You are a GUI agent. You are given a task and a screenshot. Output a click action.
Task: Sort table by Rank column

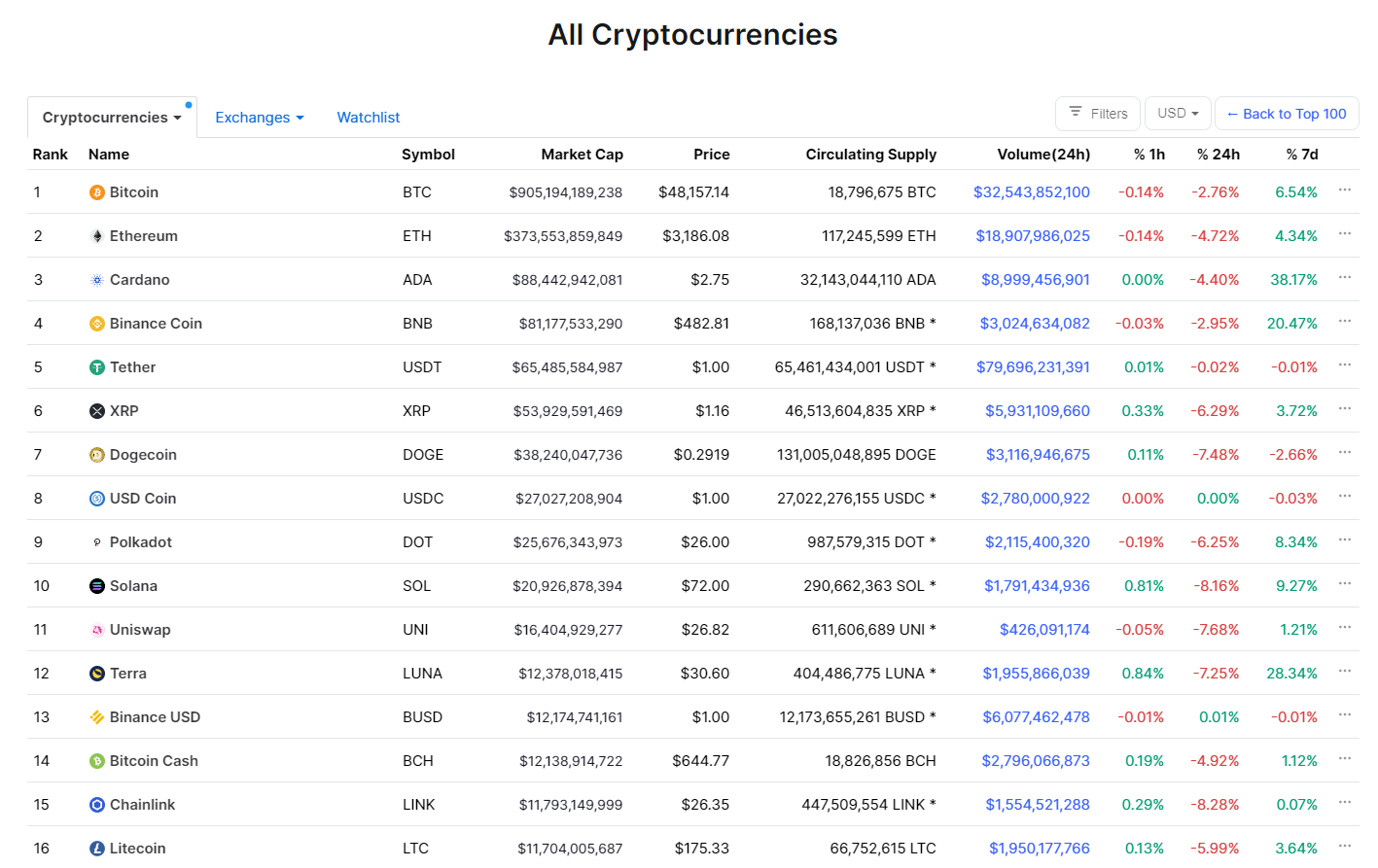point(51,155)
